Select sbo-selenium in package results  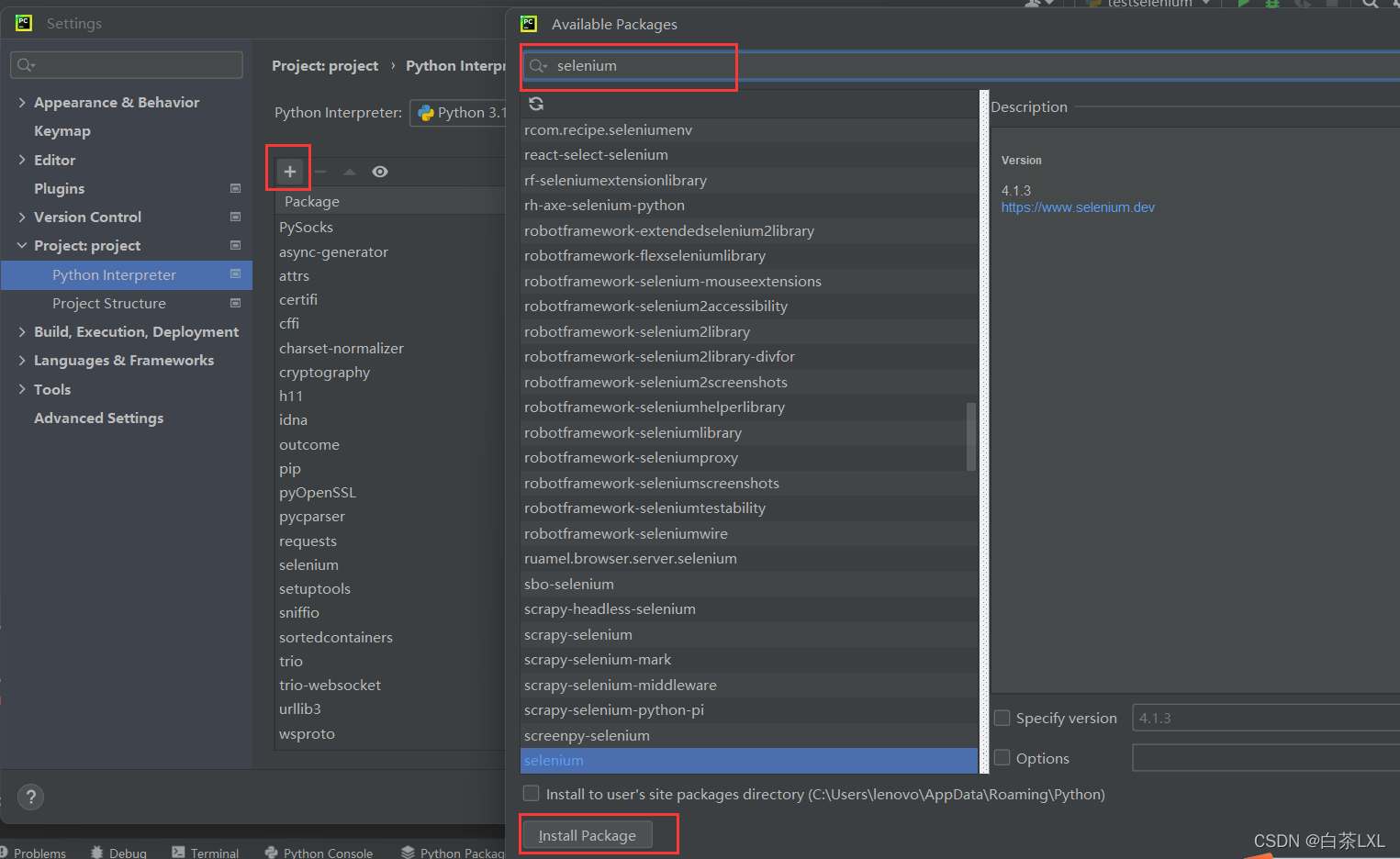point(749,584)
